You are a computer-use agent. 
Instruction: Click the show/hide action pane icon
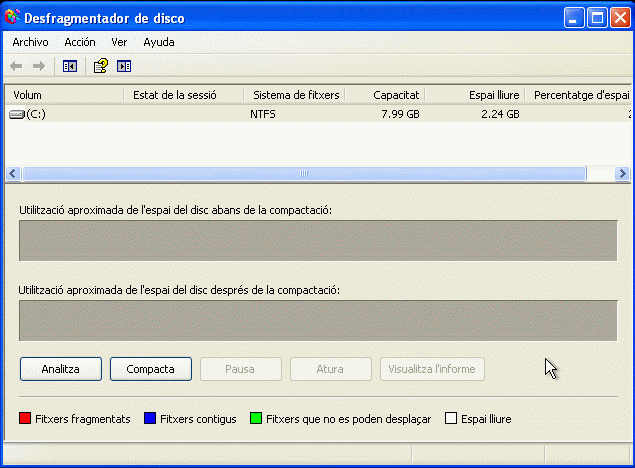pos(124,66)
